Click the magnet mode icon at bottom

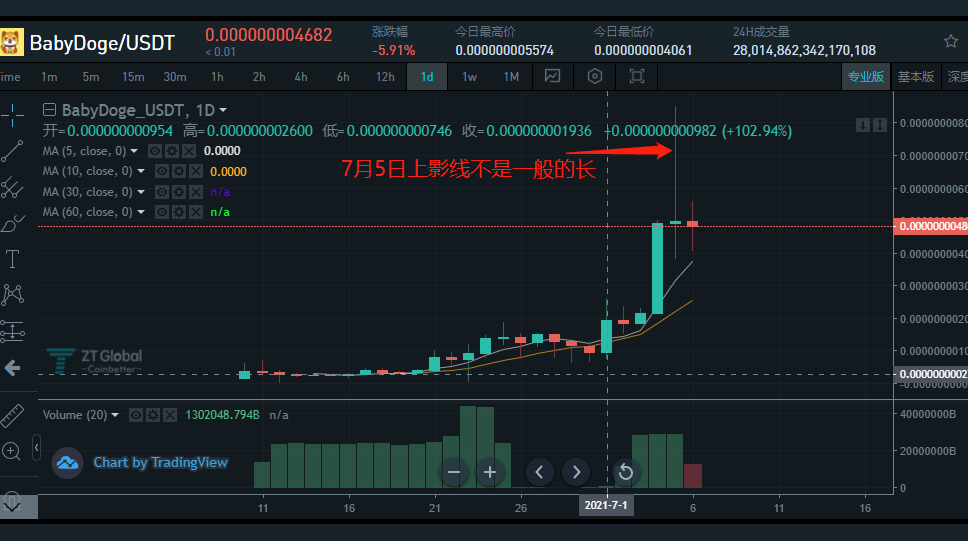[12, 503]
